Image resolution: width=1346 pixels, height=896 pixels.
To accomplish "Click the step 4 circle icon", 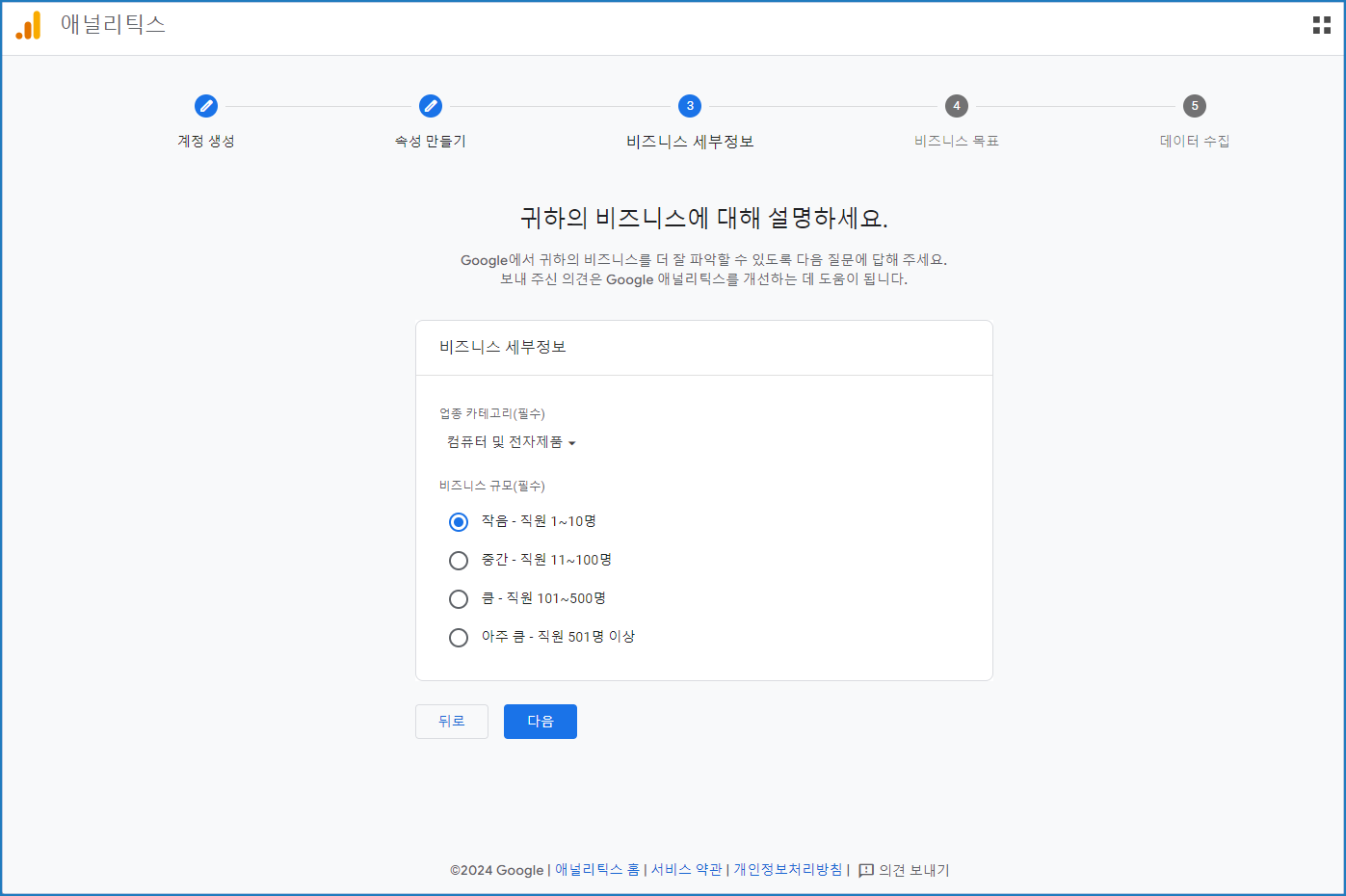I will [956, 106].
